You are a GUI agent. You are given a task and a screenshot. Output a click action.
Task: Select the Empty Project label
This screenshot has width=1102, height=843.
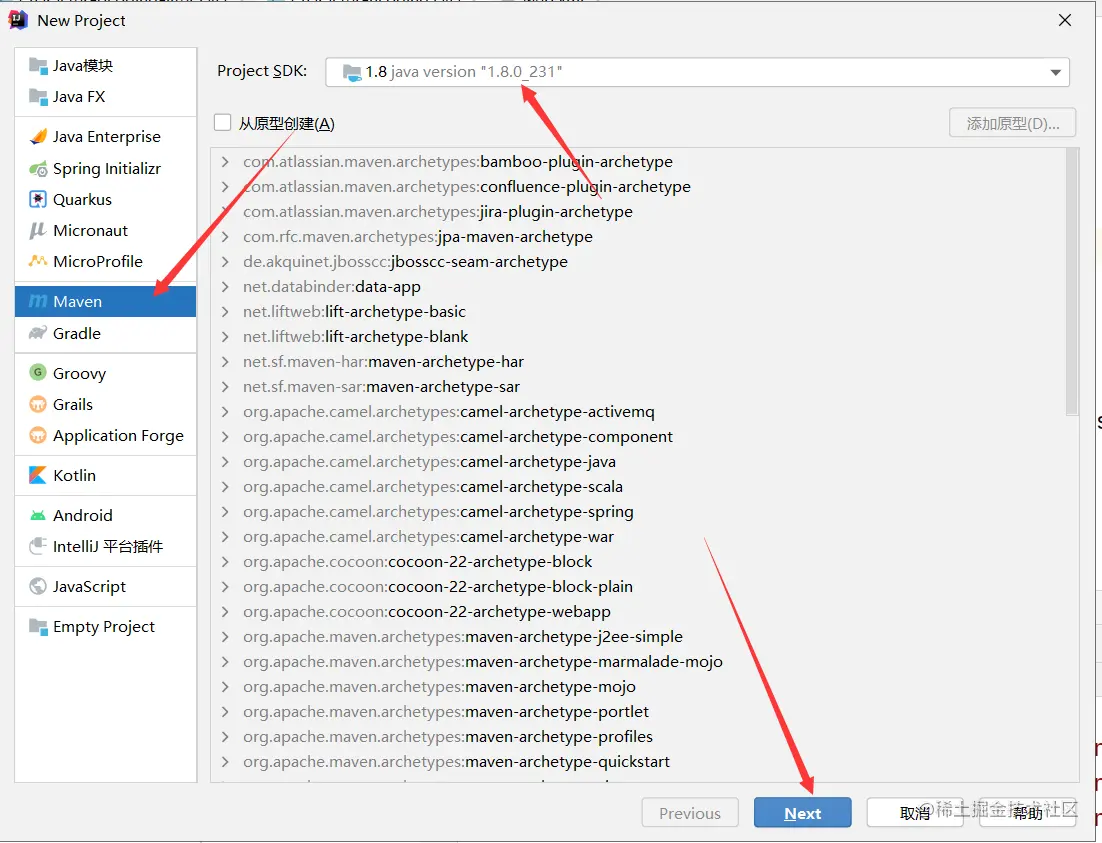pyautogui.click(x=104, y=626)
